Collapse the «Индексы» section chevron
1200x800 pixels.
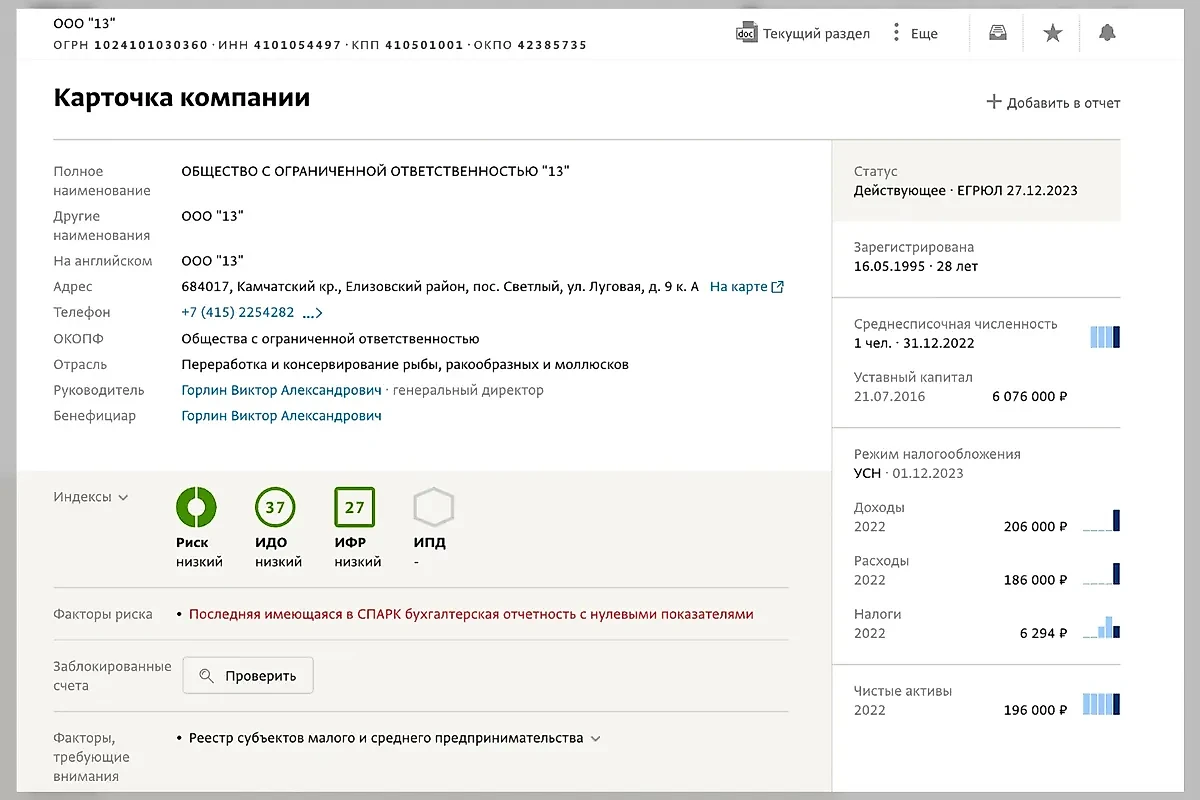pyautogui.click(x=123, y=496)
